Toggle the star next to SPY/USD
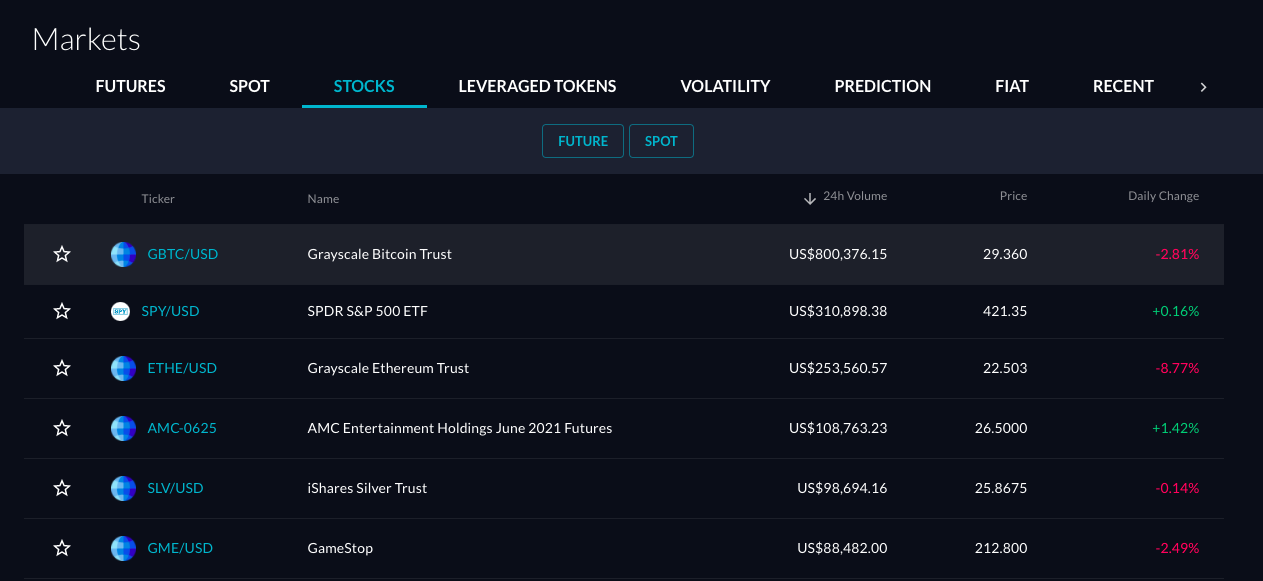This screenshot has height=581, width=1263. (62, 311)
